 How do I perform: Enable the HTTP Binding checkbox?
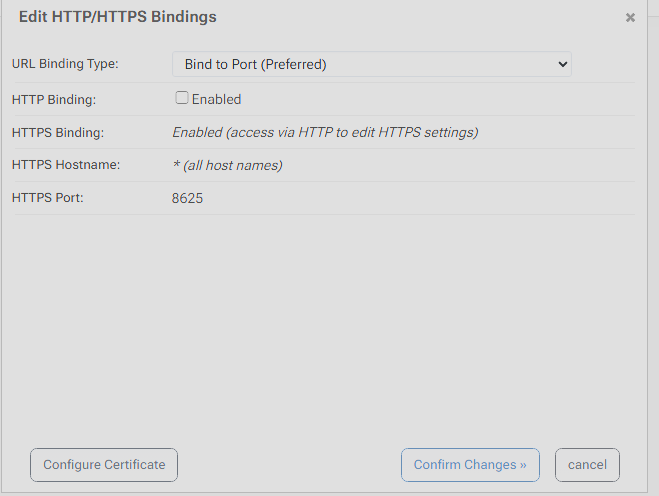coord(182,98)
